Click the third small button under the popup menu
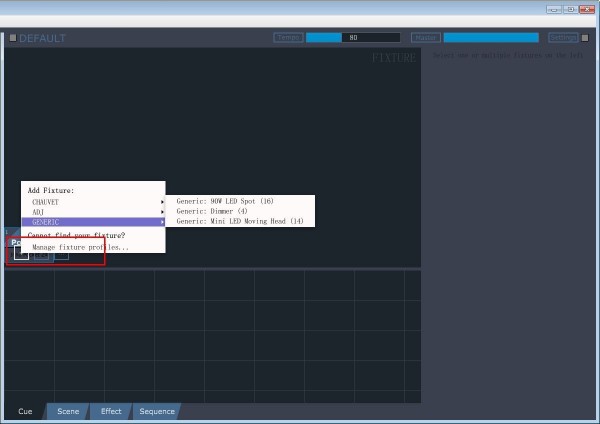 [61, 255]
